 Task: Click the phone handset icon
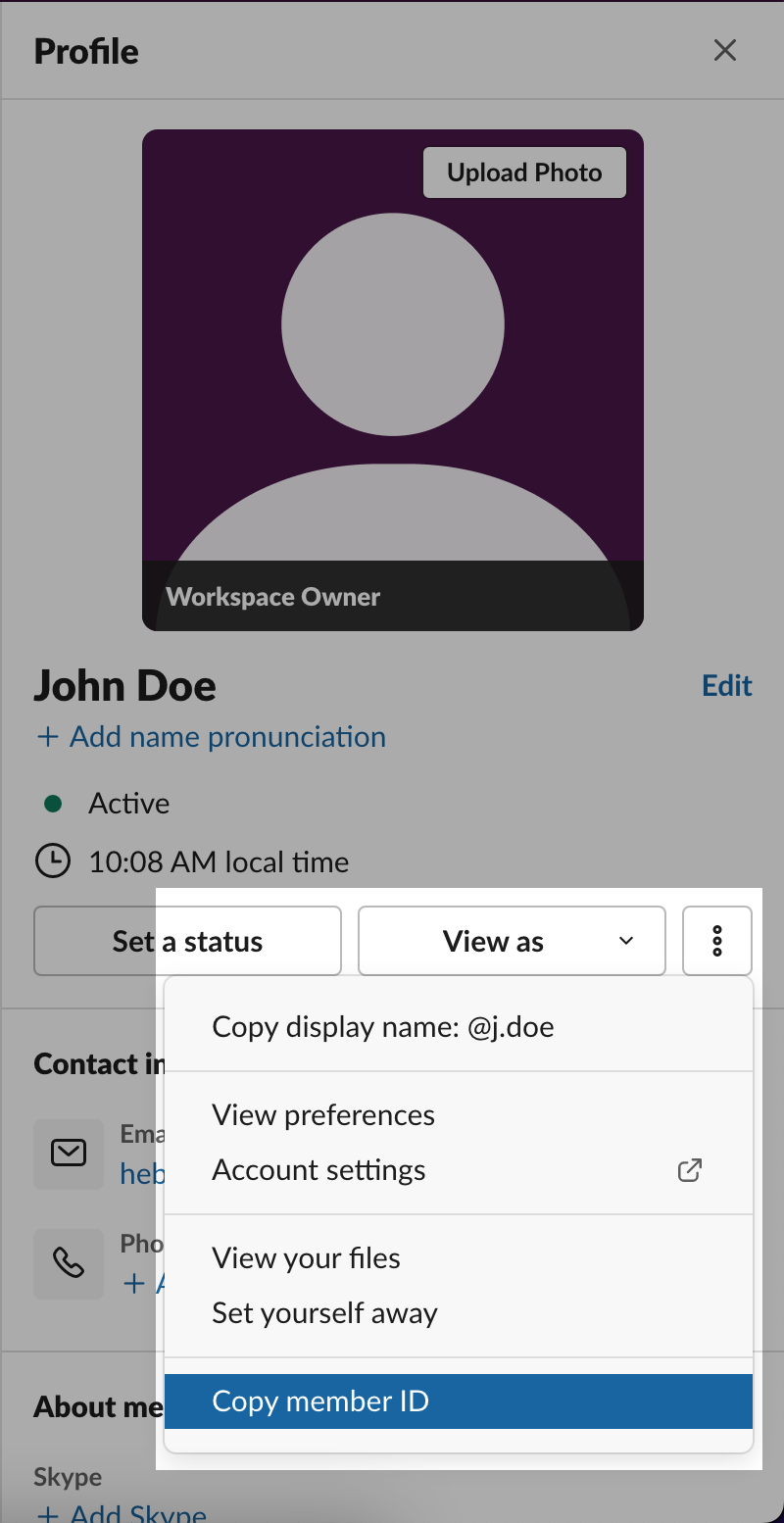(69, 1263)
